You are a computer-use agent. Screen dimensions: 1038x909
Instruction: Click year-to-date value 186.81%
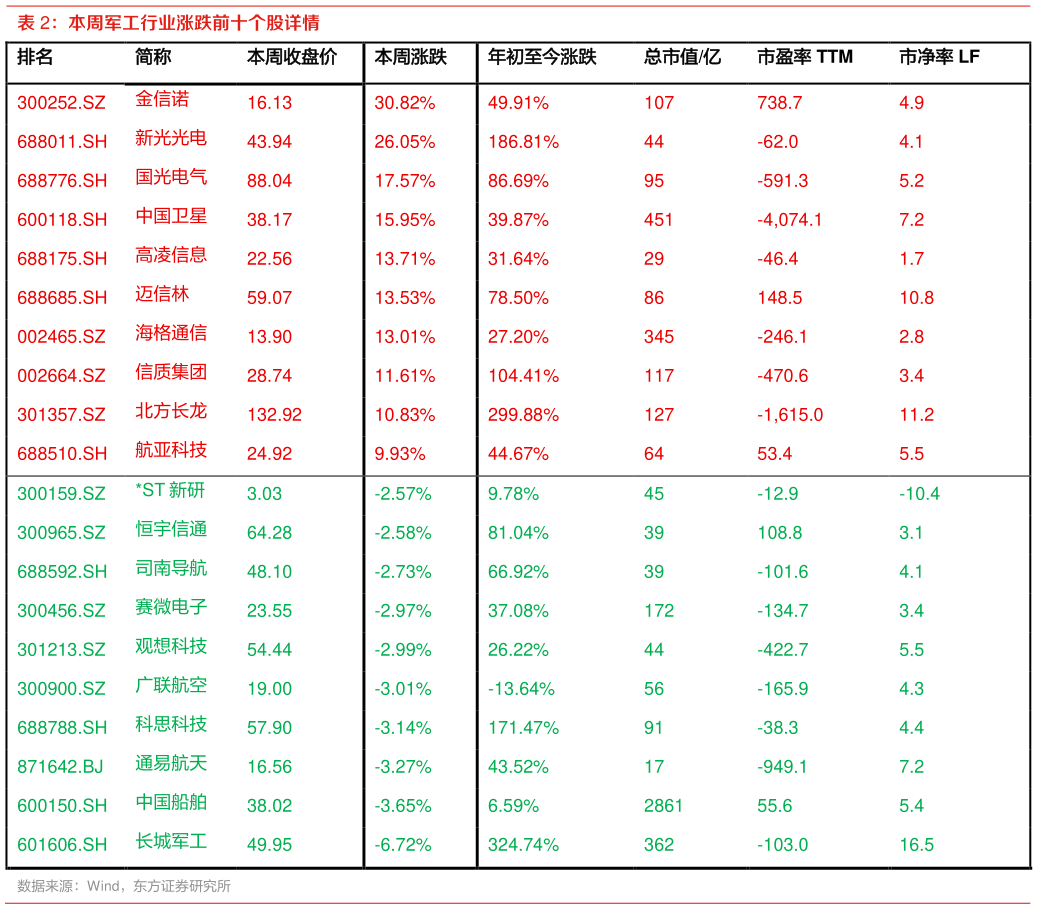[x=523, y=142]
